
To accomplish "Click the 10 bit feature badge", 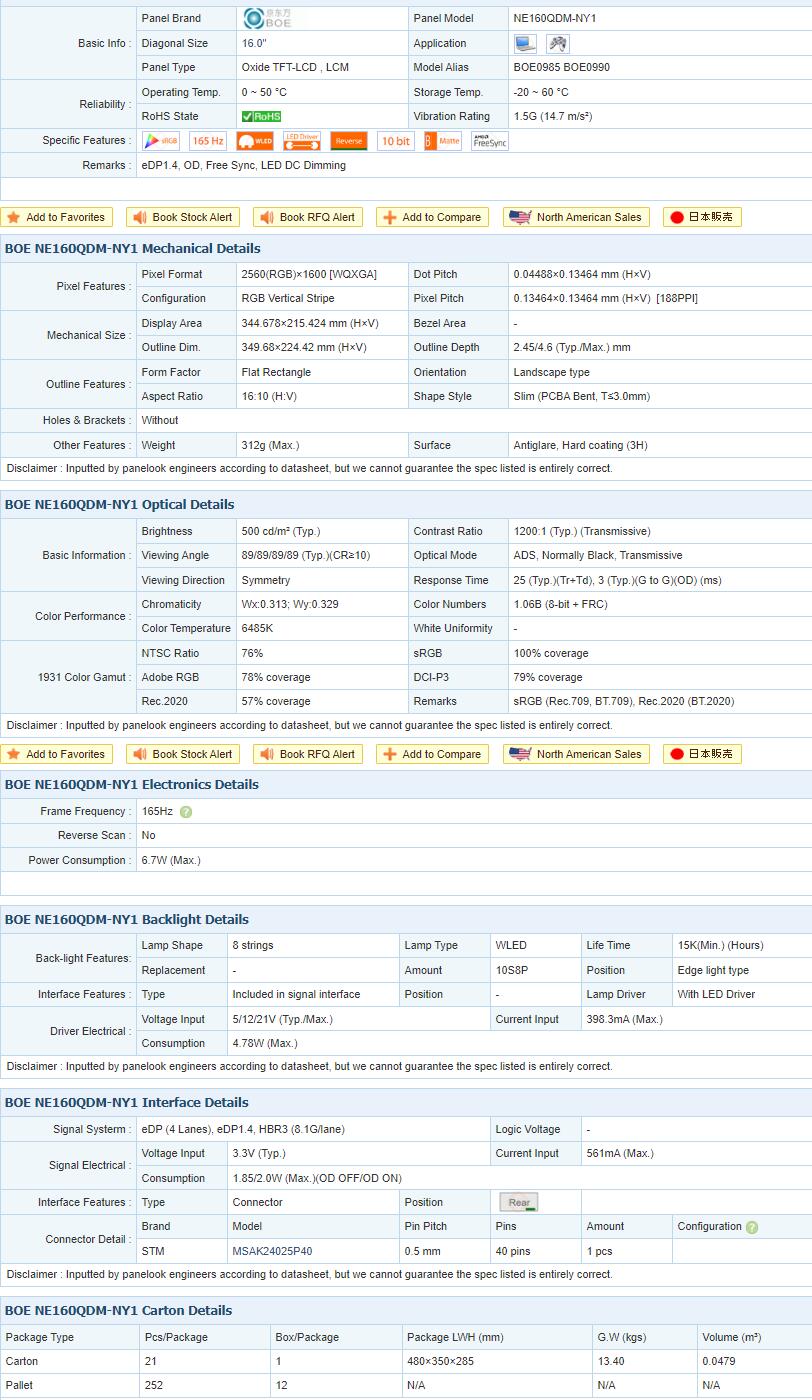I will click(396, 141).
